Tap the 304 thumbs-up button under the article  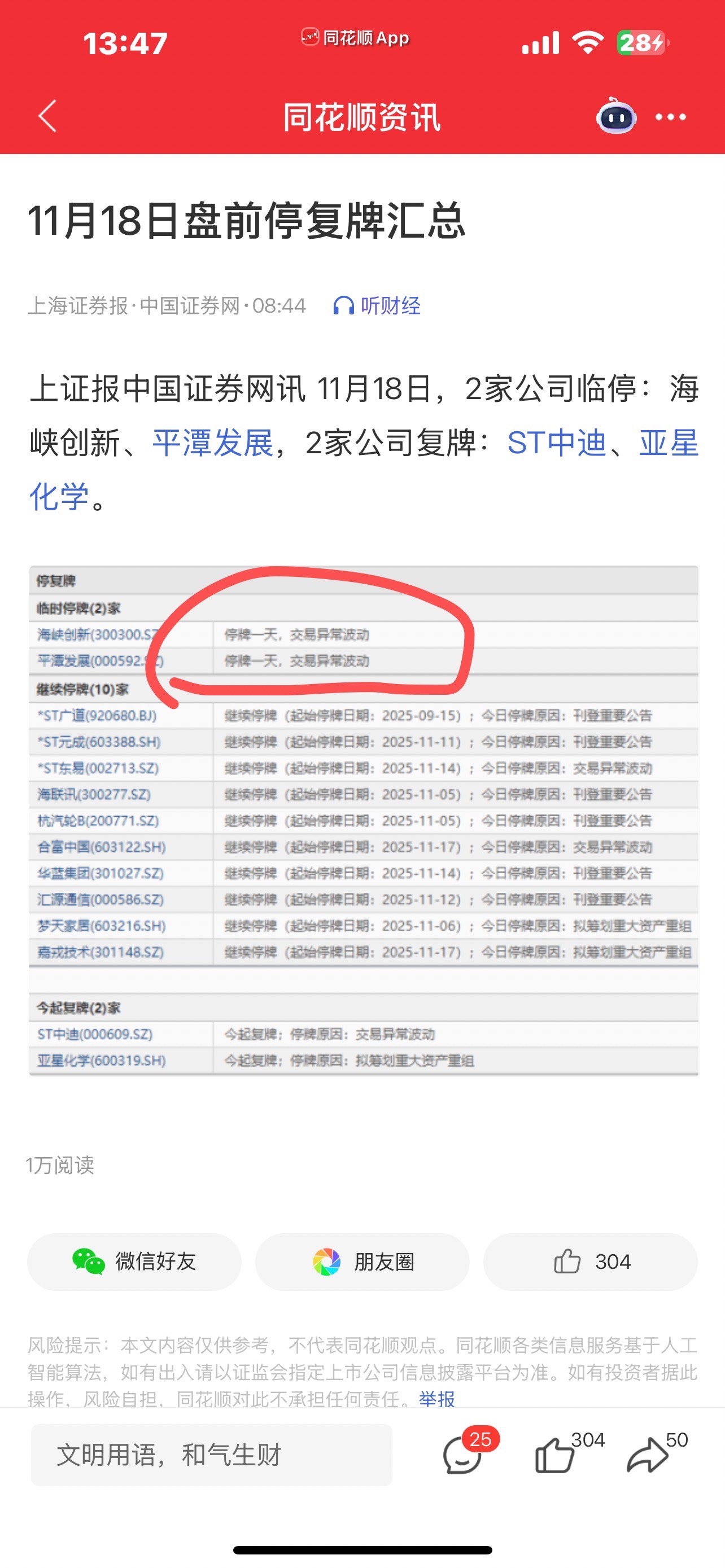[591, 1262]
